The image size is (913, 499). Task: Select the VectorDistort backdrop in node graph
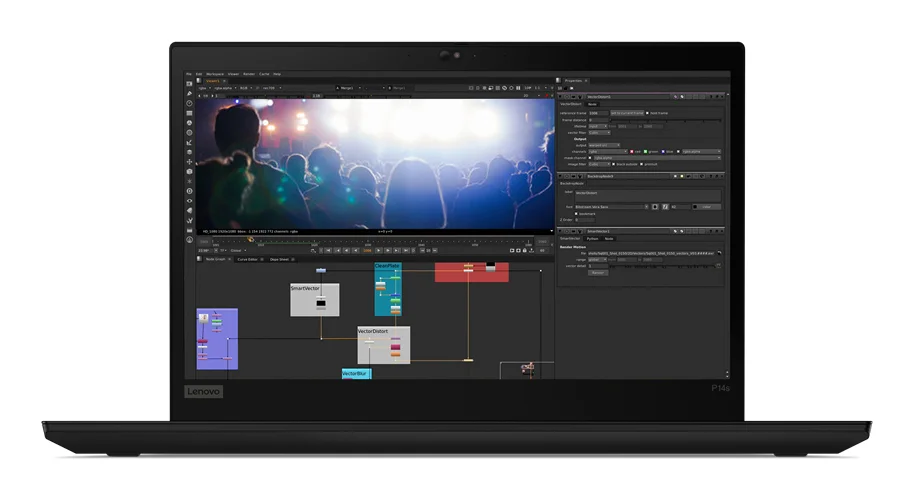[384, 345]
